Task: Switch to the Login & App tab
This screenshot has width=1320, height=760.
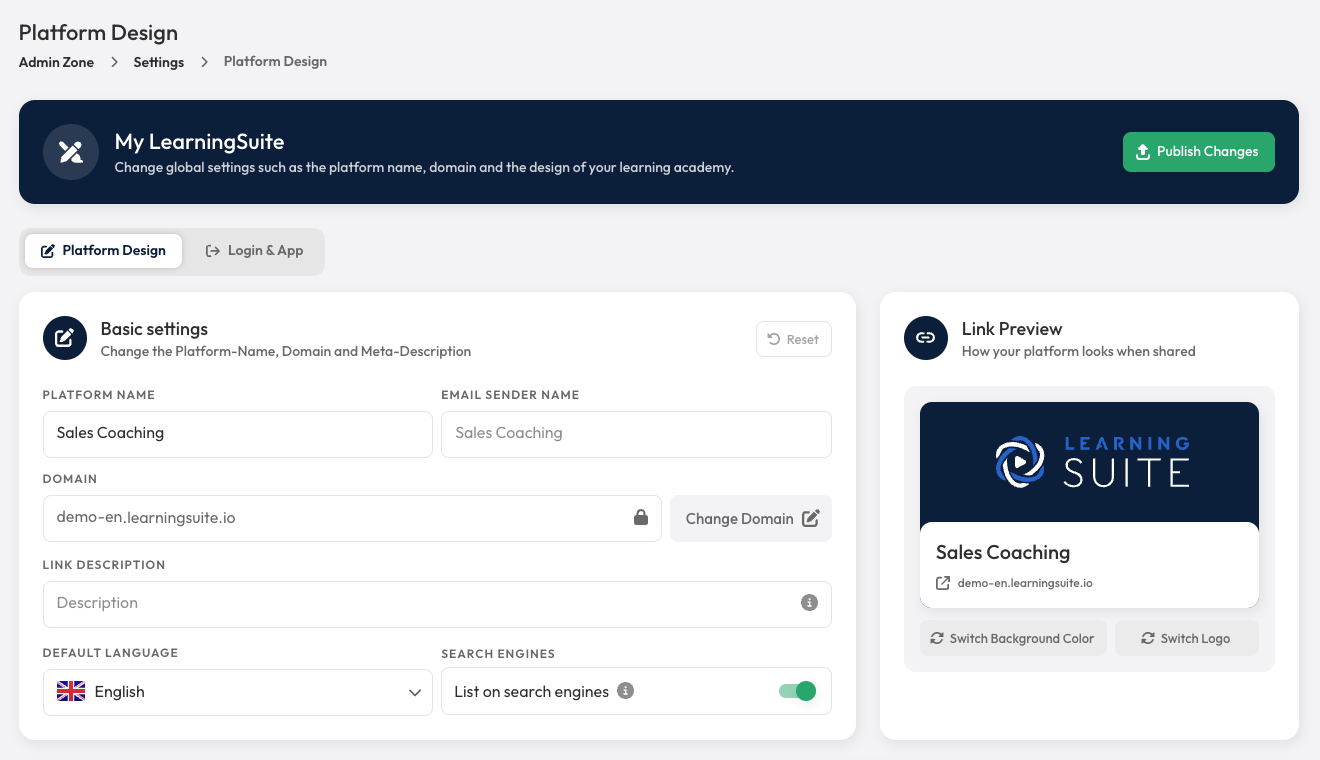Action: [x=254, y=250]
